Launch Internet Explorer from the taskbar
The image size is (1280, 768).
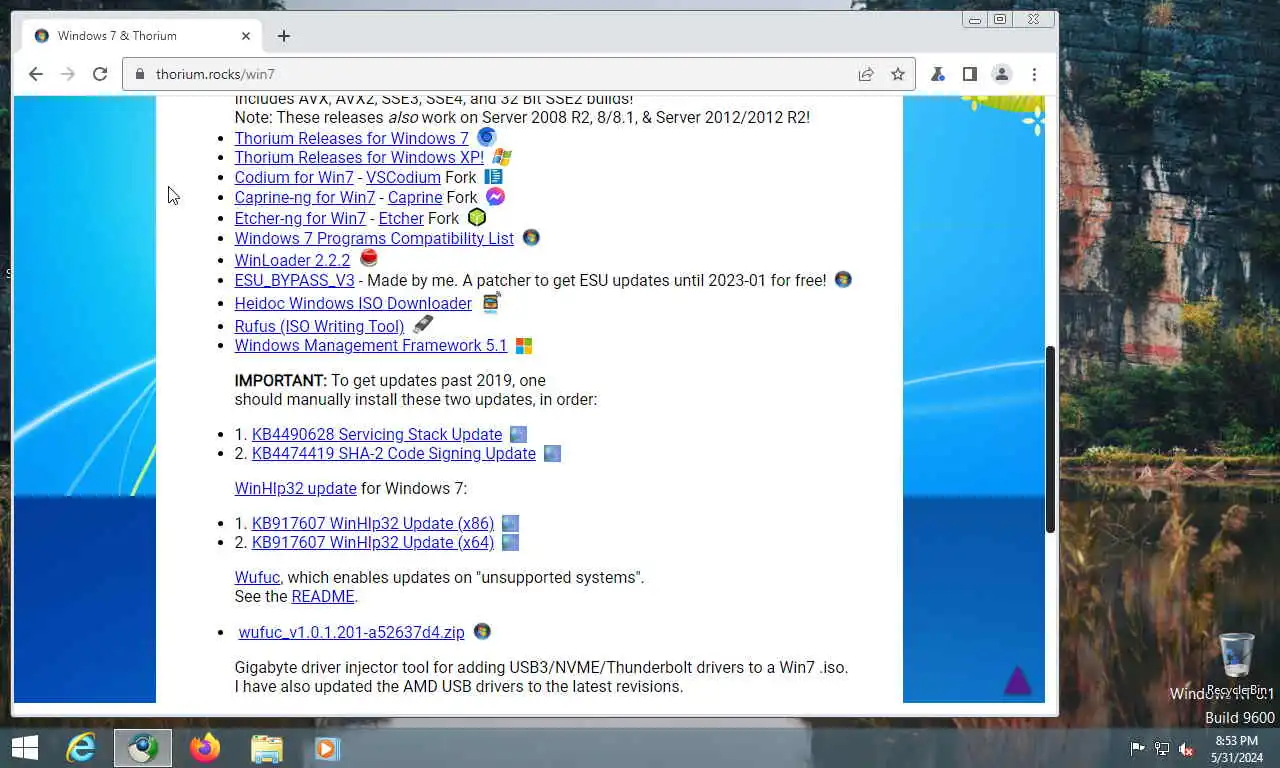point(80,748)
